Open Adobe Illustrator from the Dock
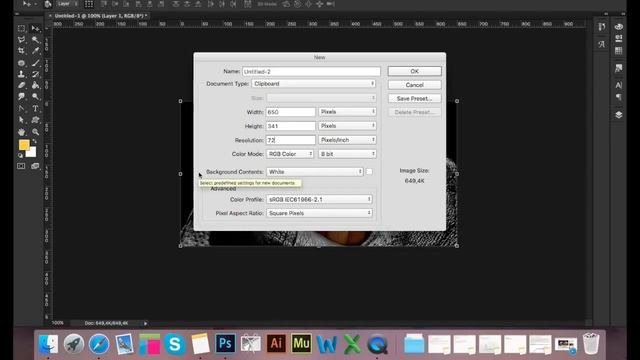The width and height of the screenshot is (640, 360). tap(276, 344)
